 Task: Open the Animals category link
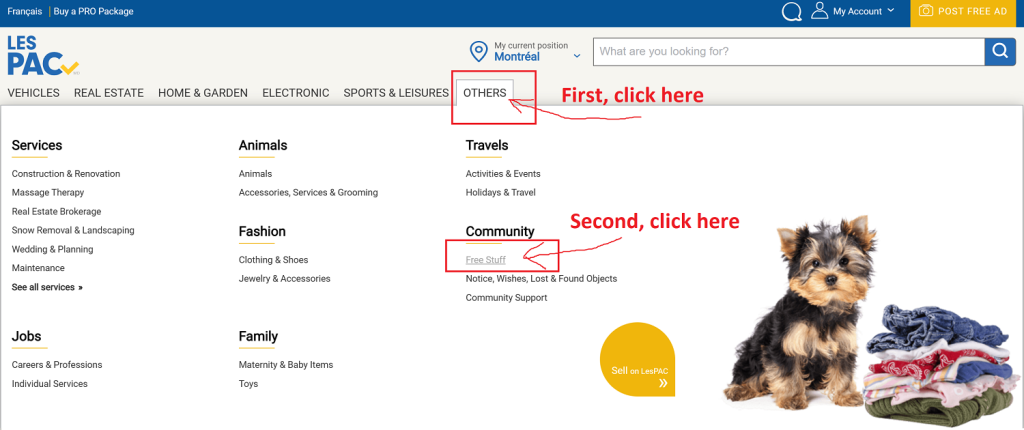[255, 174]
